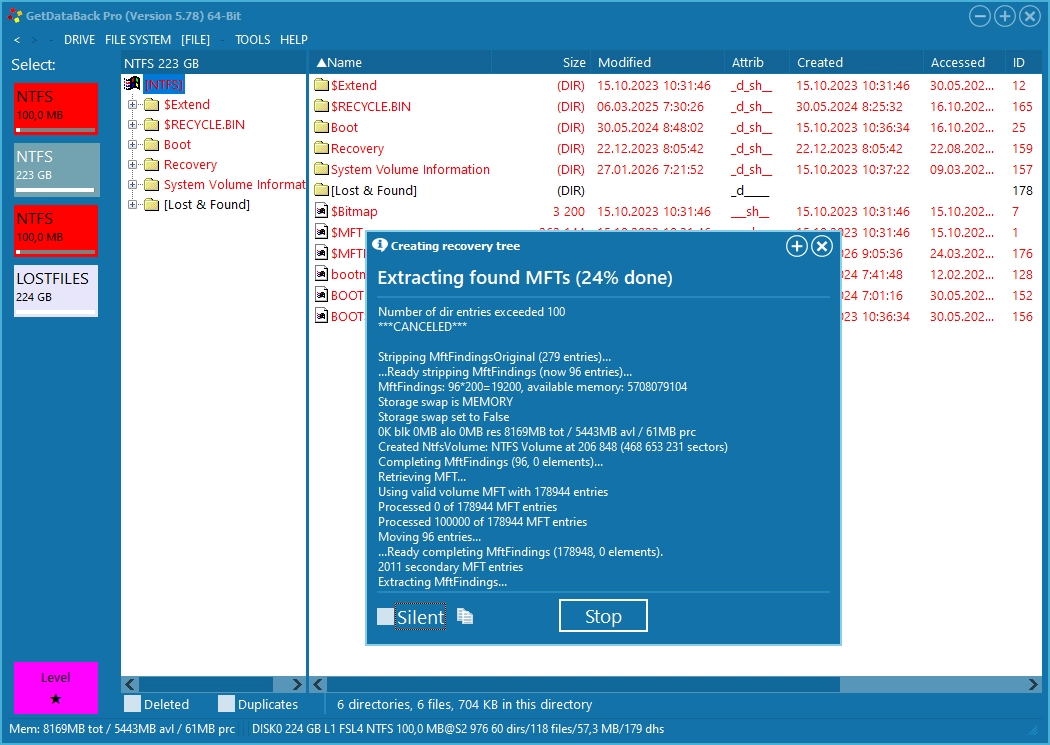Click the $Bitmap file icon
The height and width of the screenshot is (745, 1050).
click(321, 211)
